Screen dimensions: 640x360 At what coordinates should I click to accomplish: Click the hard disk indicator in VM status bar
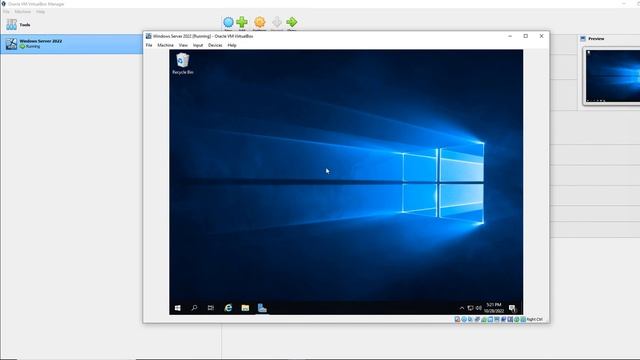457,320
